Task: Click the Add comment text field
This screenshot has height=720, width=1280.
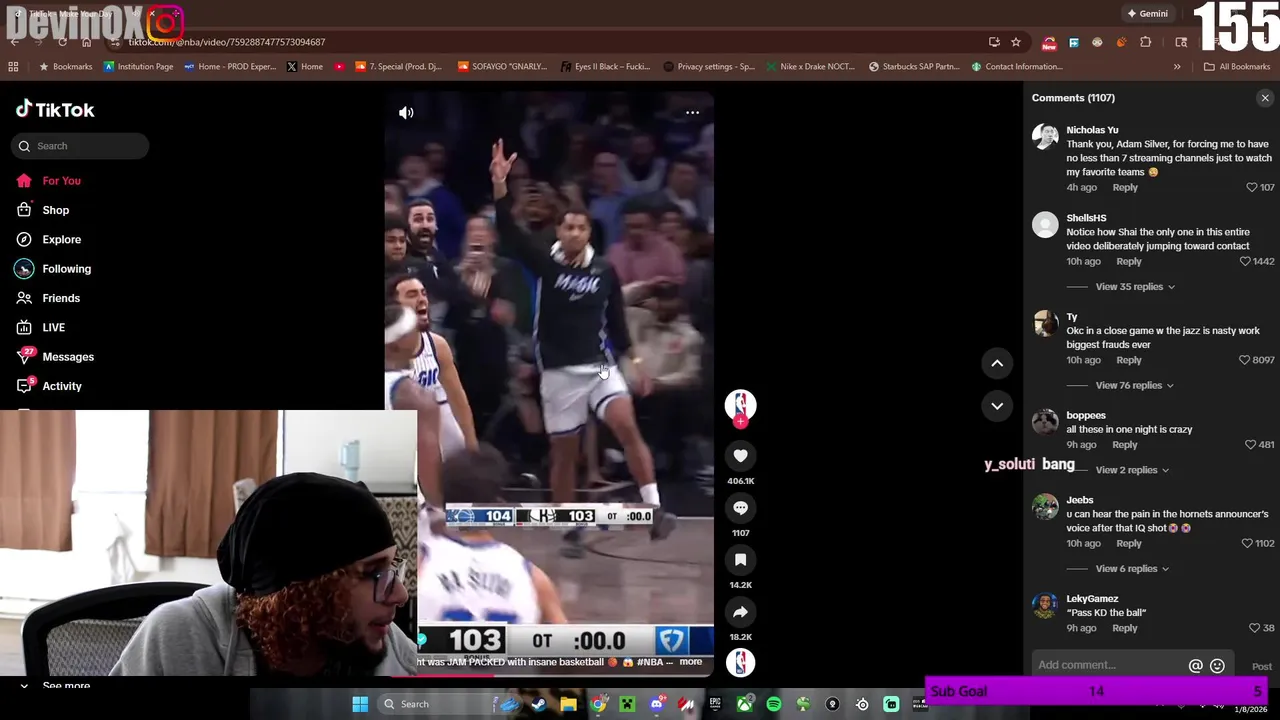Action: pos(1110,665)
